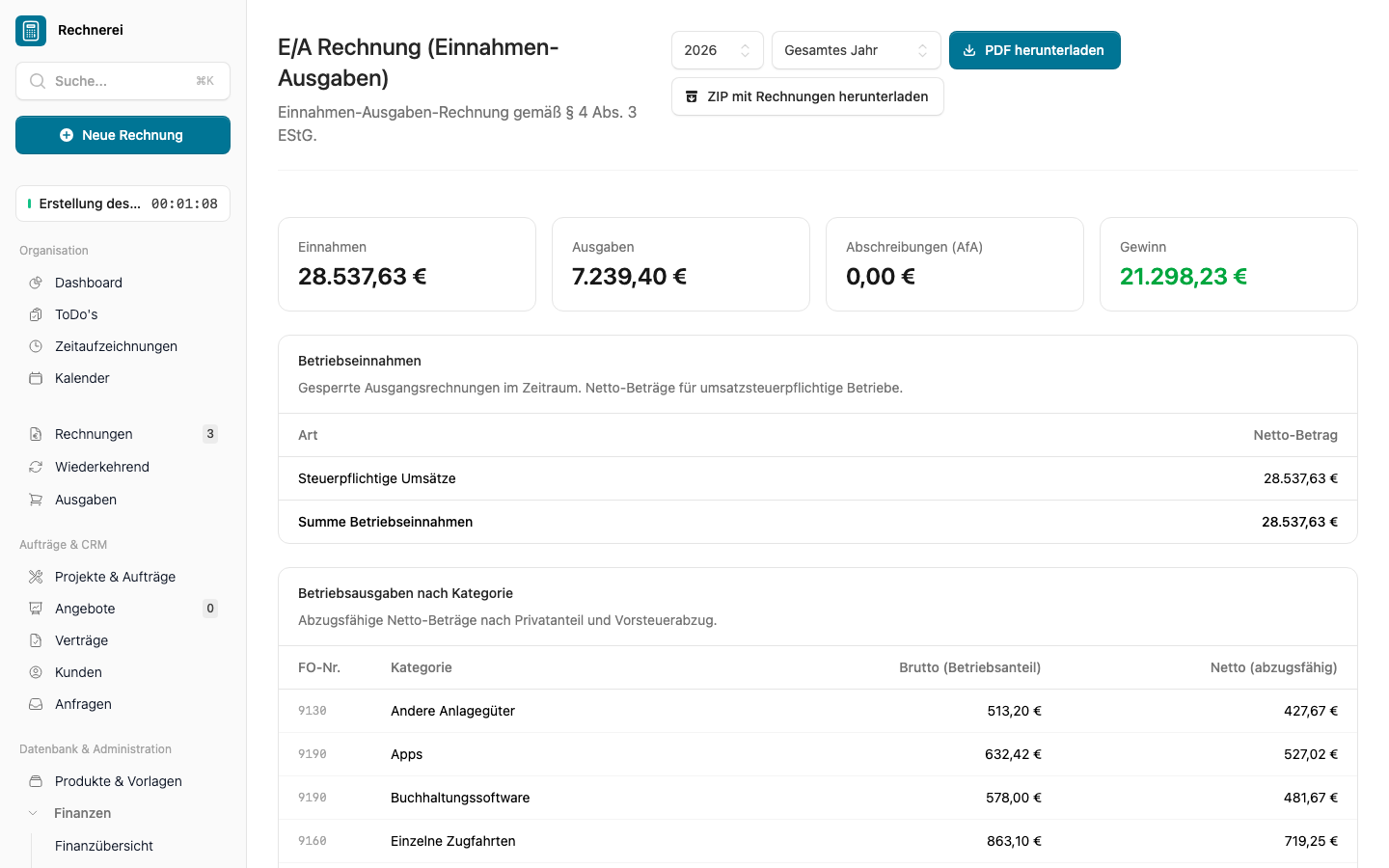The image size is (1389, 868).
Task: Click the Kunden person icon
Action: [x=36, y=672]
